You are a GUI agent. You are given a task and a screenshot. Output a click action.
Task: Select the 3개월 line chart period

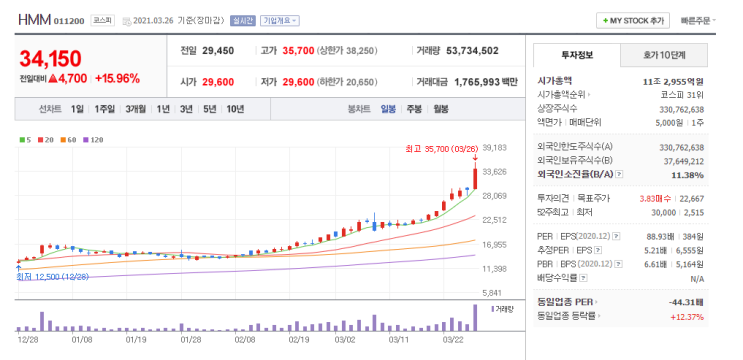(136, 109)
